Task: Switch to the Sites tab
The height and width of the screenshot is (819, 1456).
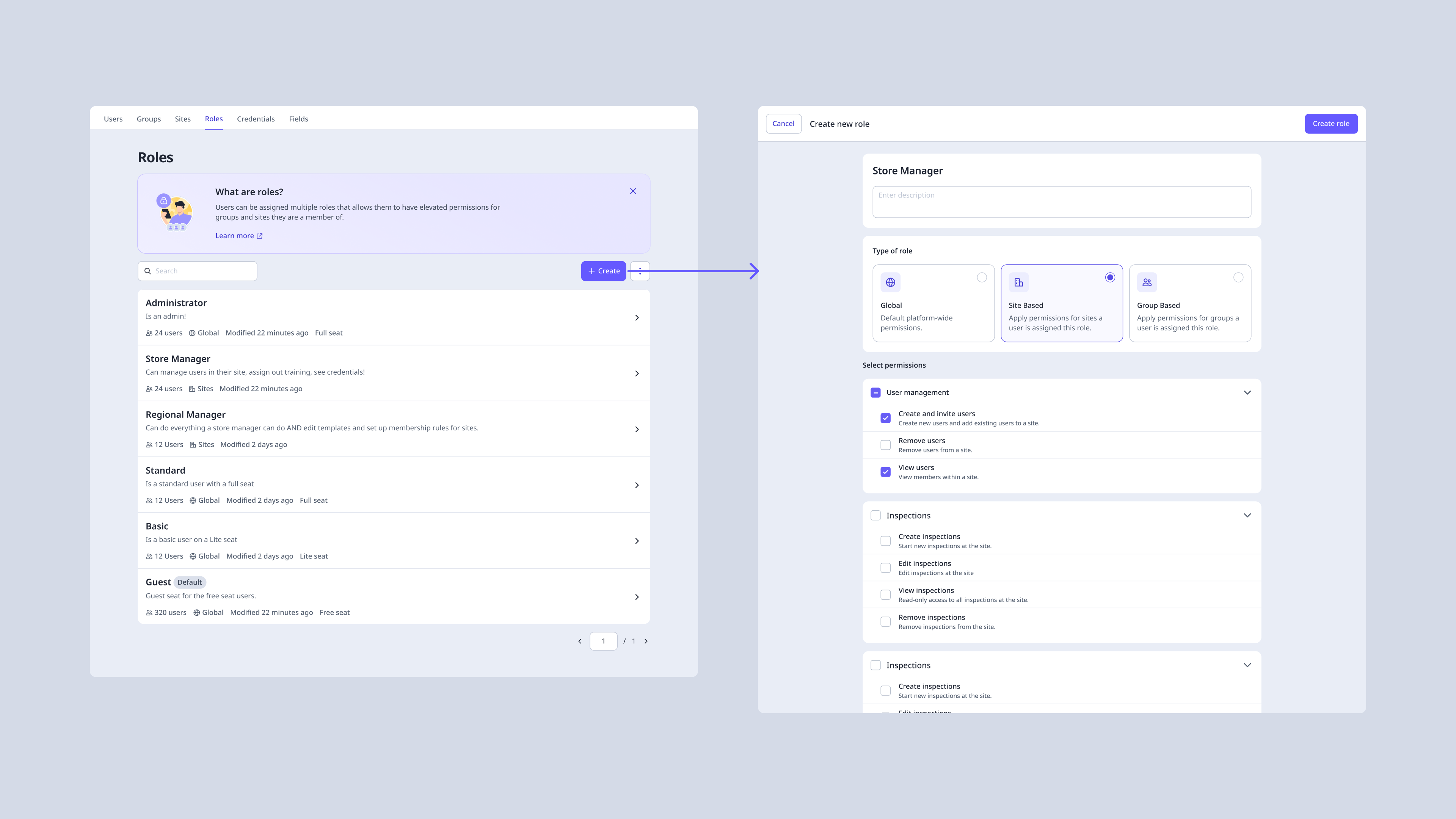Action: coord(182,119)
